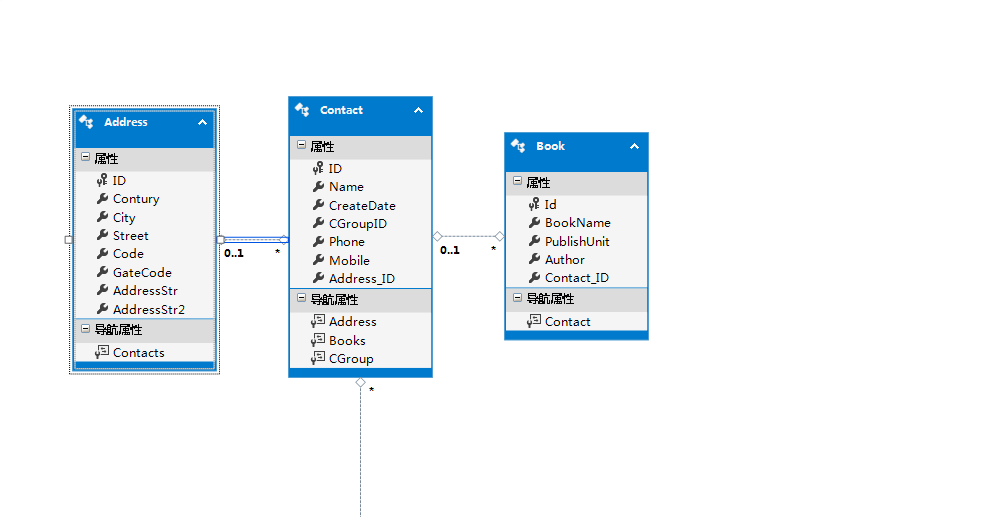Collapse 导航属性 section in Contact entity
Screen dimensions: 1003x517
(x=301, y=298)
